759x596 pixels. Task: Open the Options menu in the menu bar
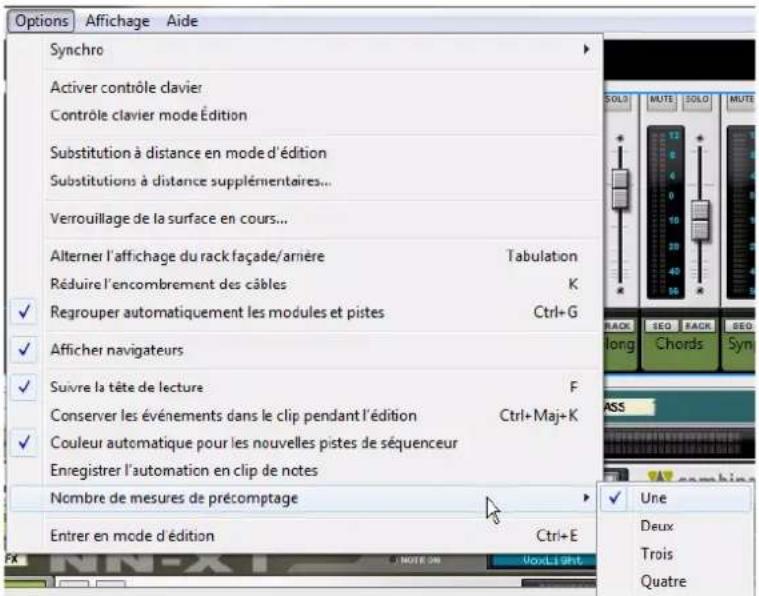(41, 21)
